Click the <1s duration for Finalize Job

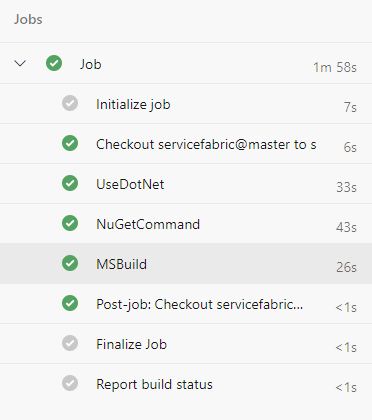click(x=346, y=347)
